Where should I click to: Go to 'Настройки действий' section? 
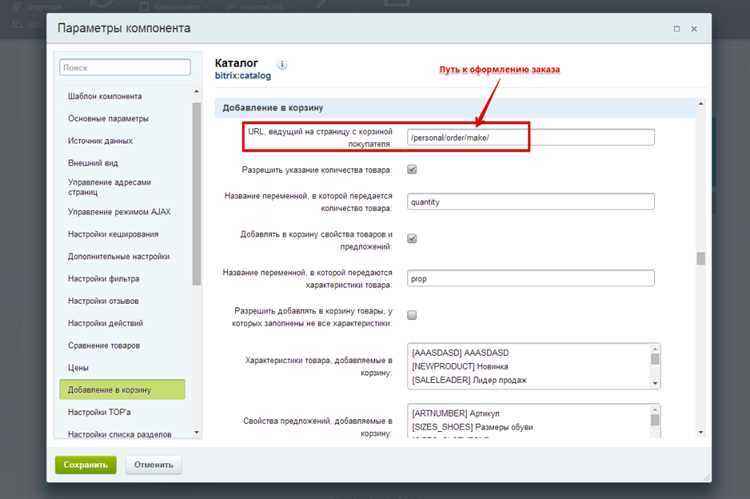tap(105, 323)
